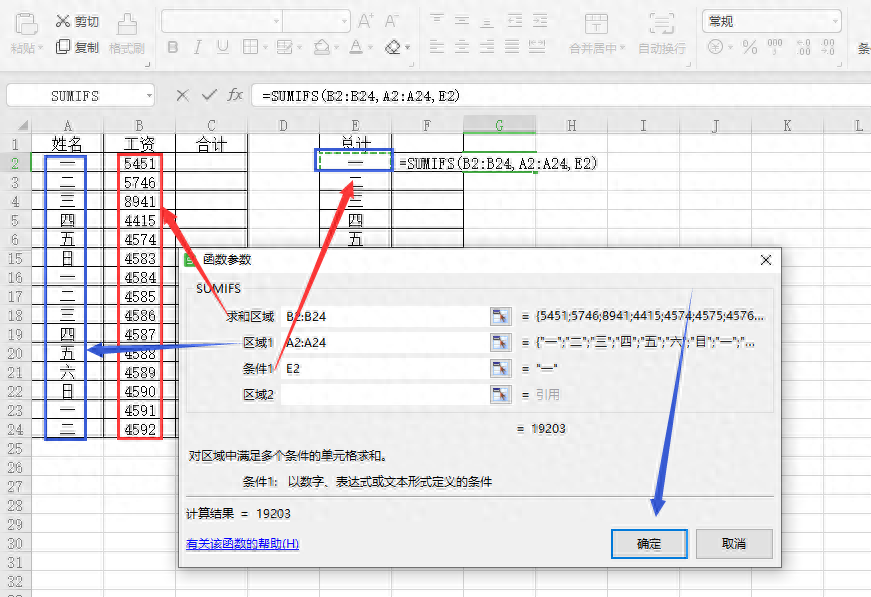Open the font color dropdown arrow

coord(370,48)
